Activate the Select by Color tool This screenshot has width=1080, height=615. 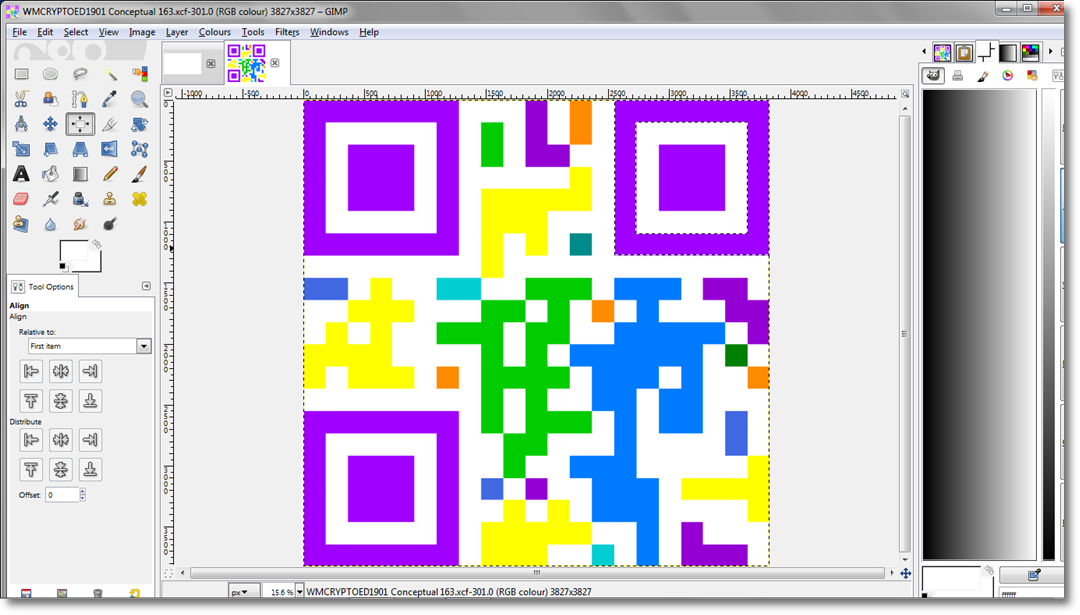pyautogui.click(x=139, y=74)
